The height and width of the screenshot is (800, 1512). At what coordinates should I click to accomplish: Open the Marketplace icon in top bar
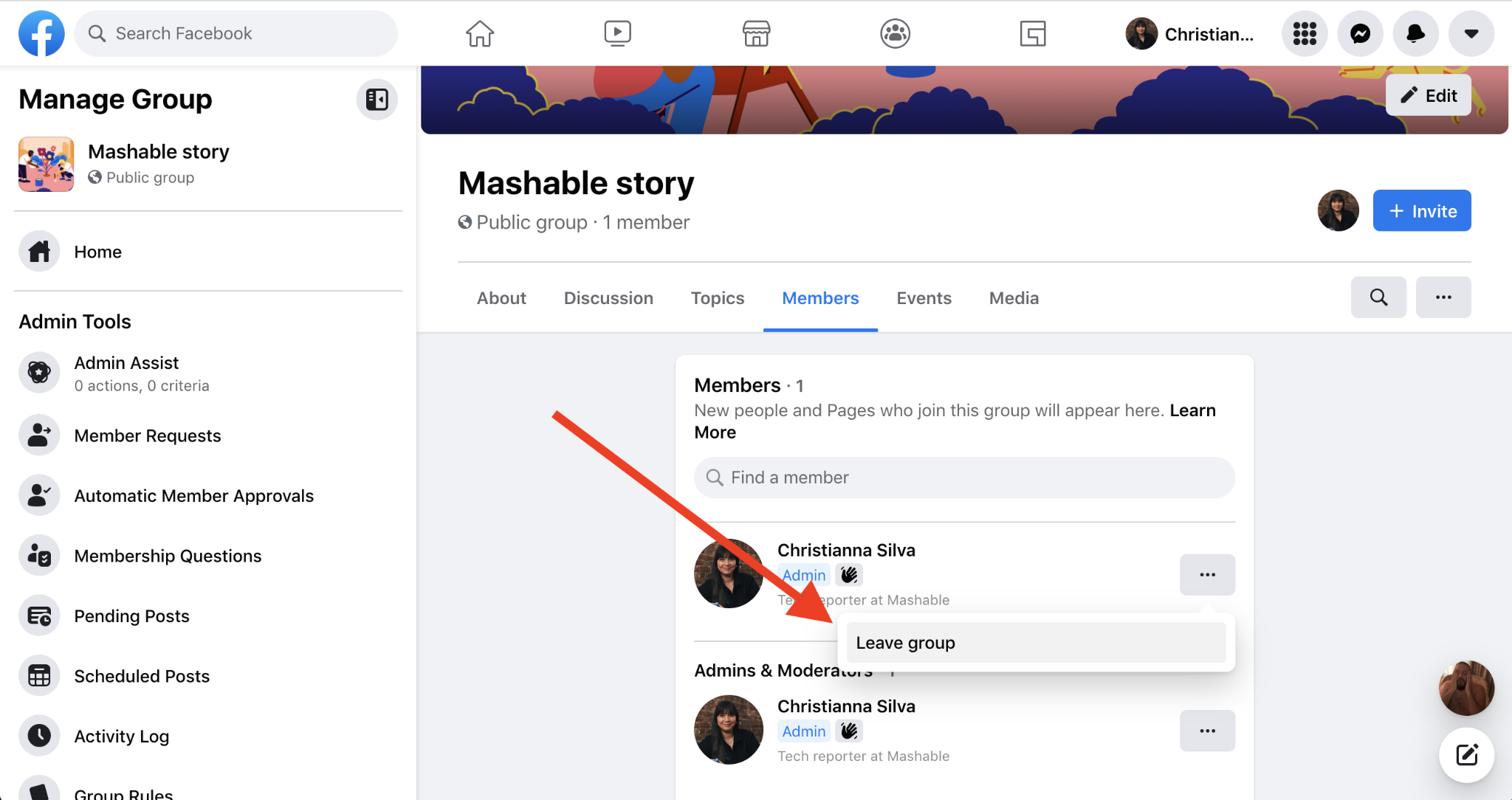(756, 33)
